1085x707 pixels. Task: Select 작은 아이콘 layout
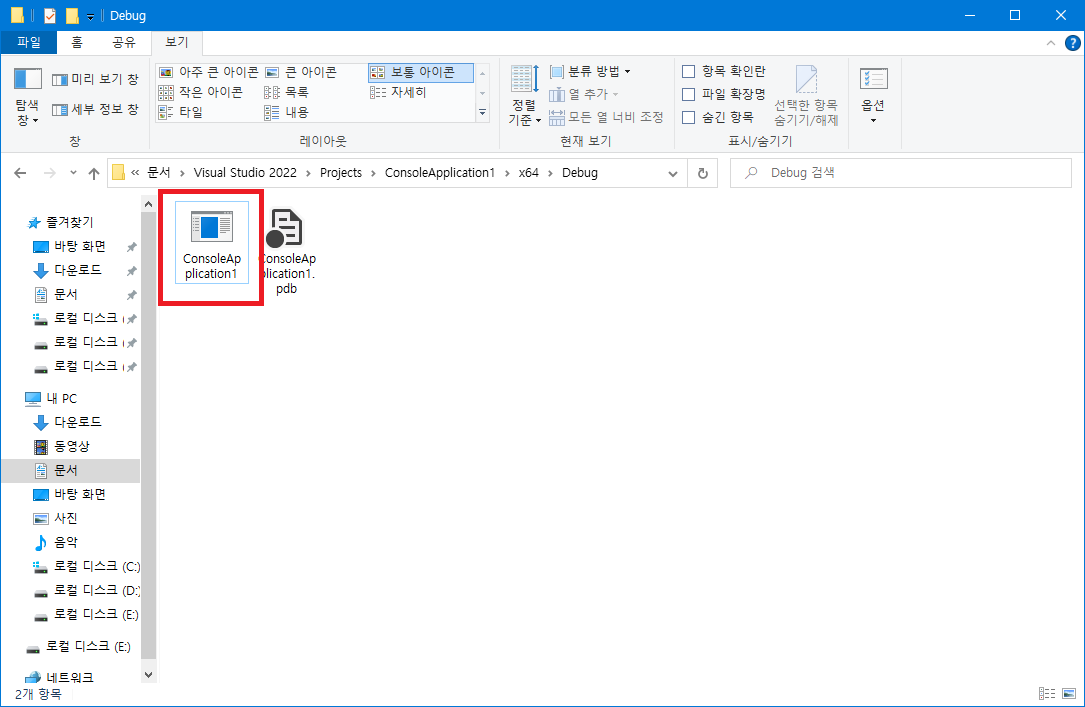(x=201, y=92)
